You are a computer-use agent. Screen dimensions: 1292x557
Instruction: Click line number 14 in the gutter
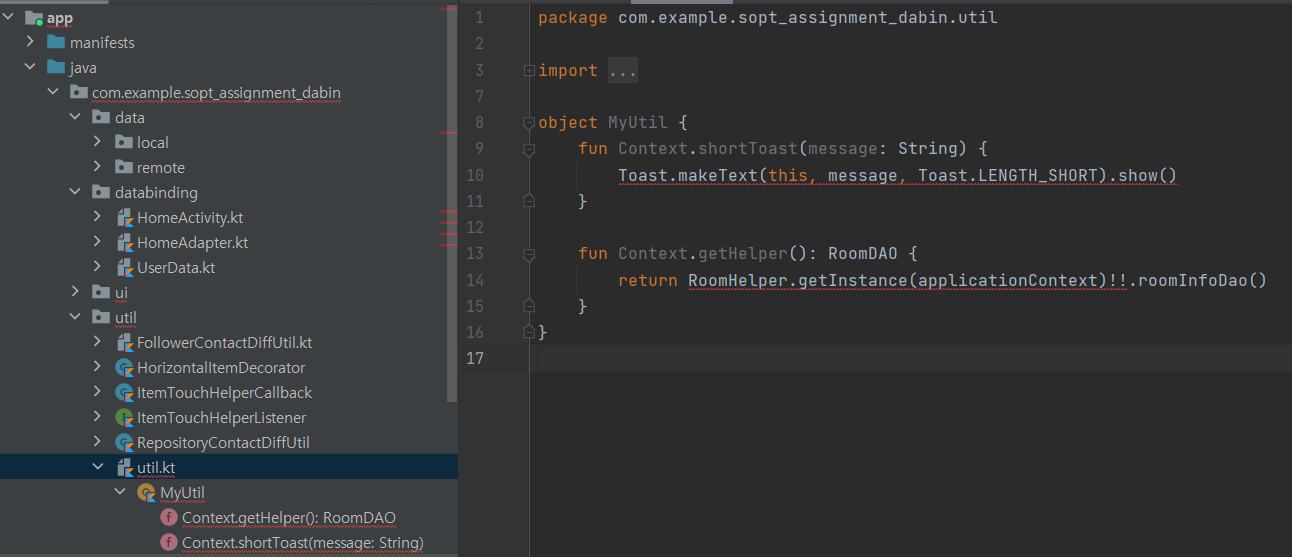point(474,280)
